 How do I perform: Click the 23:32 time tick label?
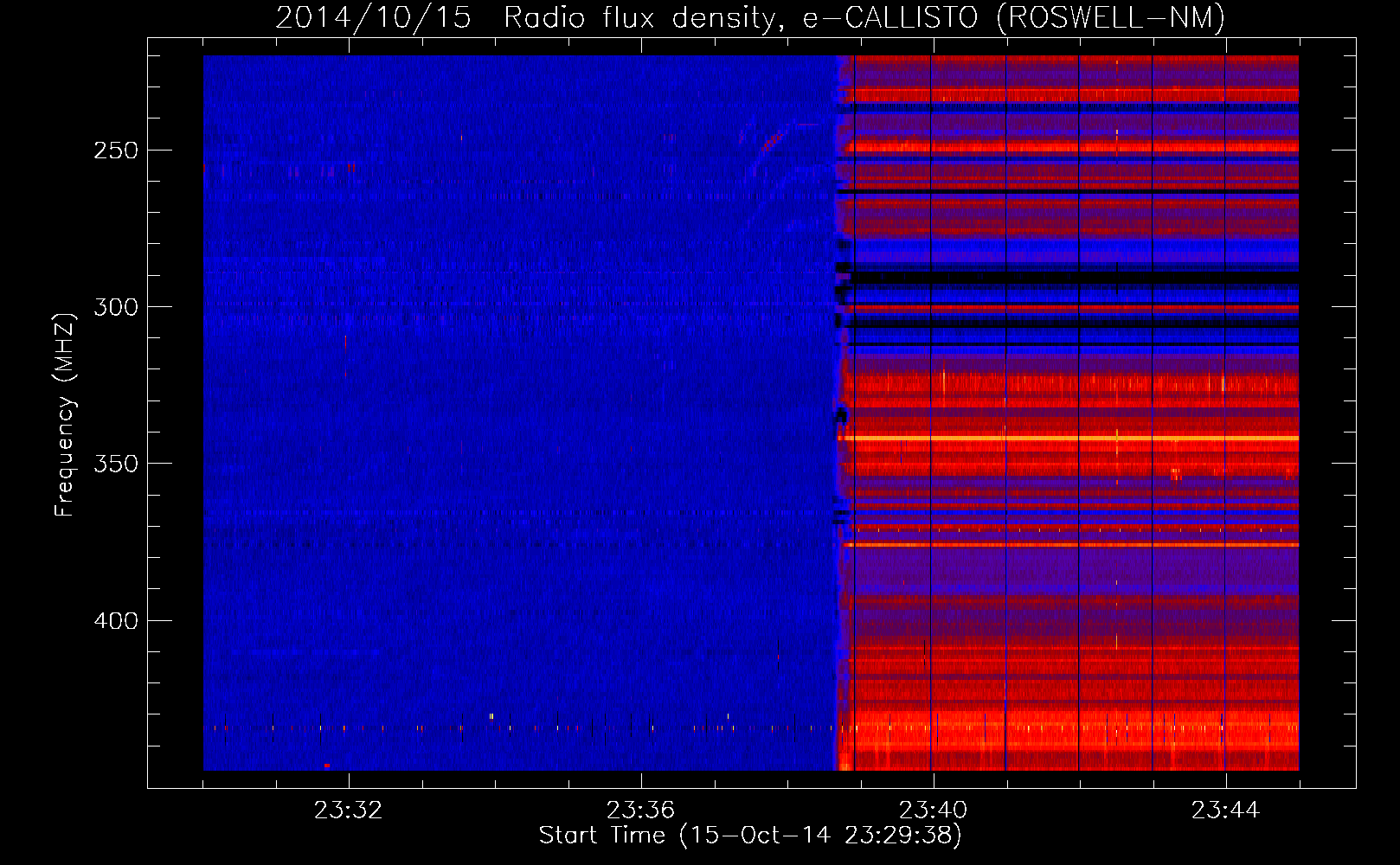click(348, 811)
